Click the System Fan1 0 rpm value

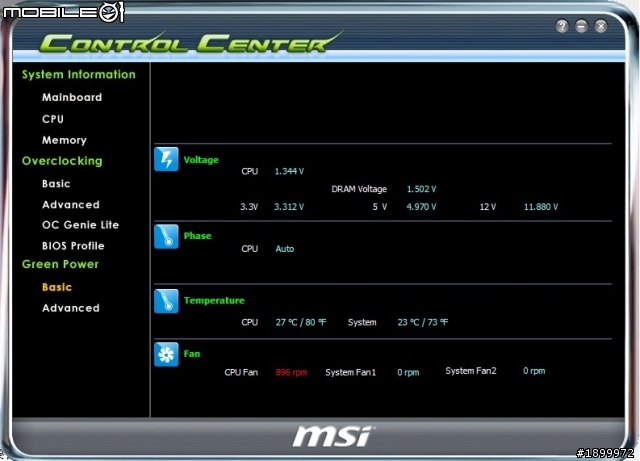coord(408,372)
